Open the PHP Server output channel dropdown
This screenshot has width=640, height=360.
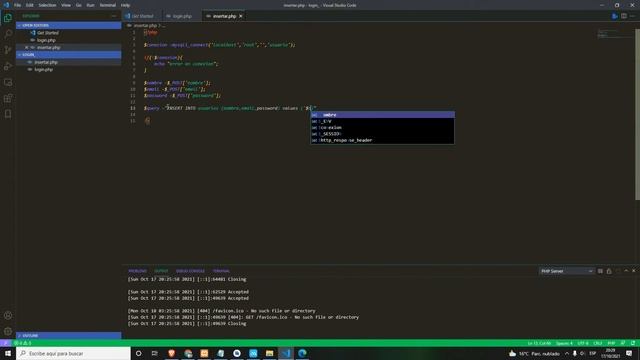click(567, 271)
